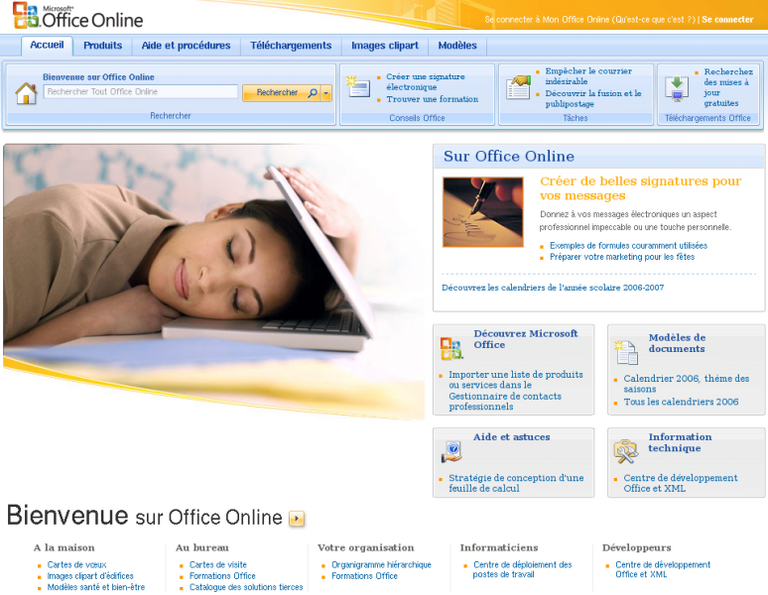768x595 pixels.
Task: Click the Aide et astuces heading
Action: [511, 437]
